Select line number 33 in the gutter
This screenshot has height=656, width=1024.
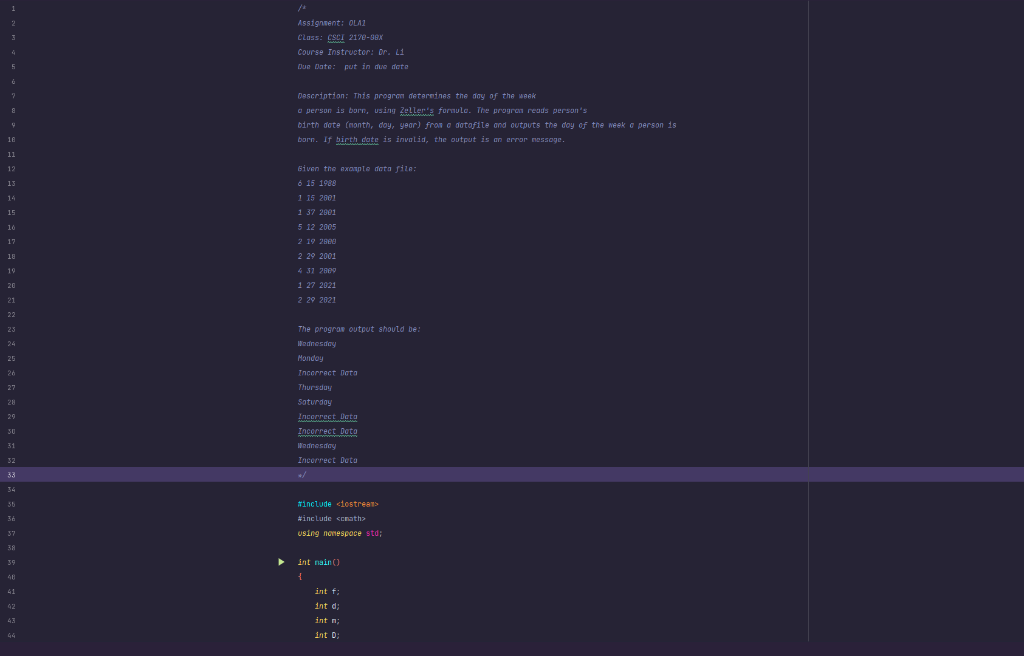point(10,474)
